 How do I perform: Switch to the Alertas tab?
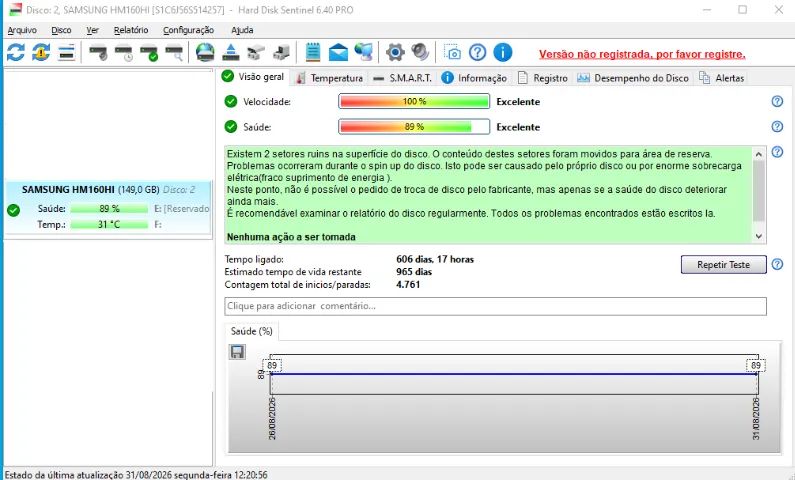click(721, 78)
